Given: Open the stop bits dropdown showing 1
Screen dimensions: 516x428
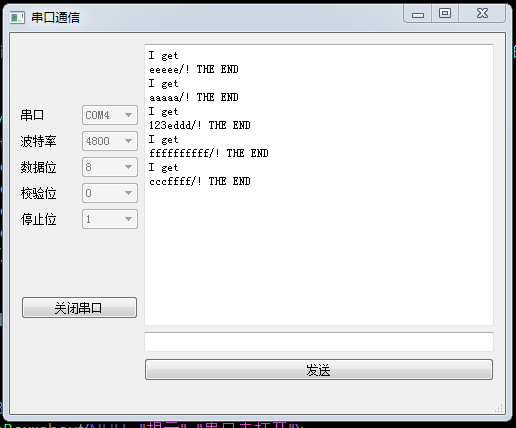Looking at the screenshot, I should (110, 219).
